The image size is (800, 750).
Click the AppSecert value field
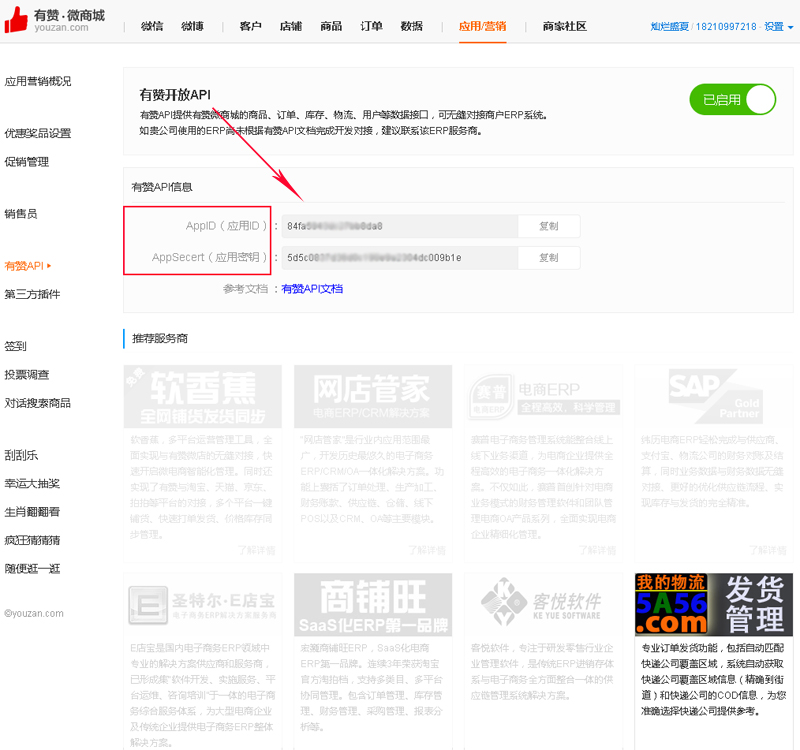400,258
